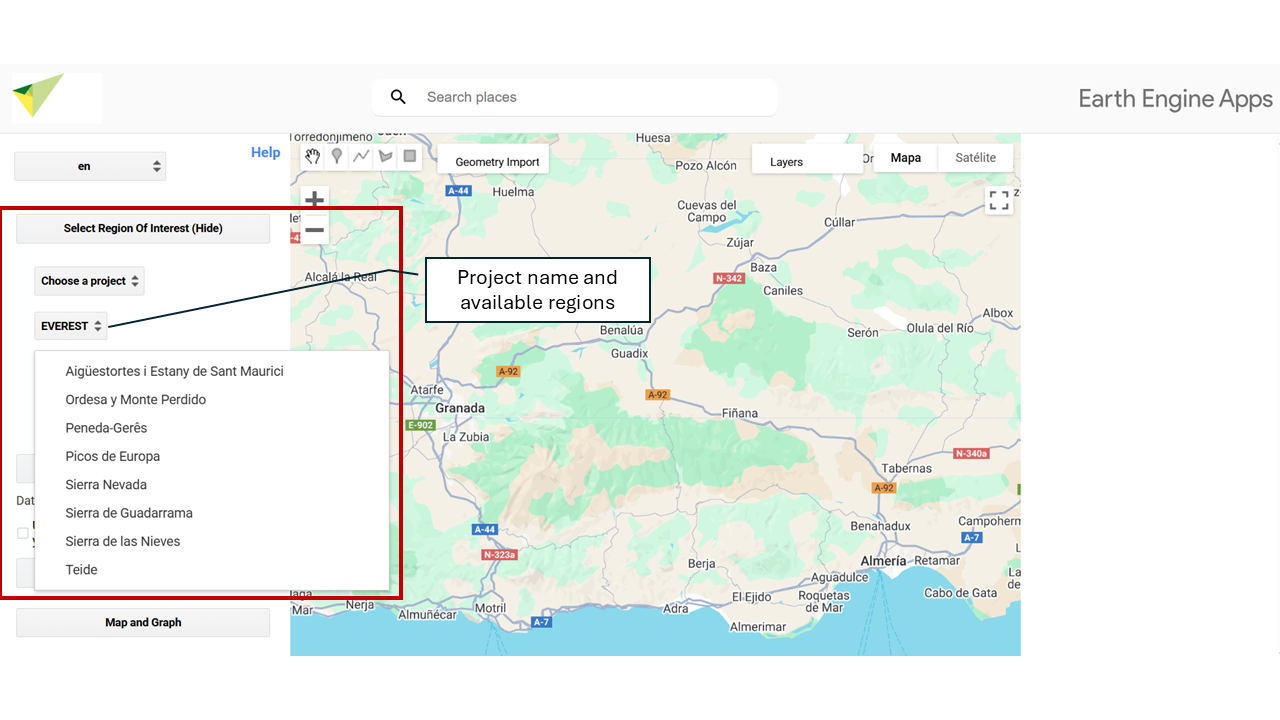Select Sierra Nevada from the region list
The image size is (1280, 720).
(106, 485)
